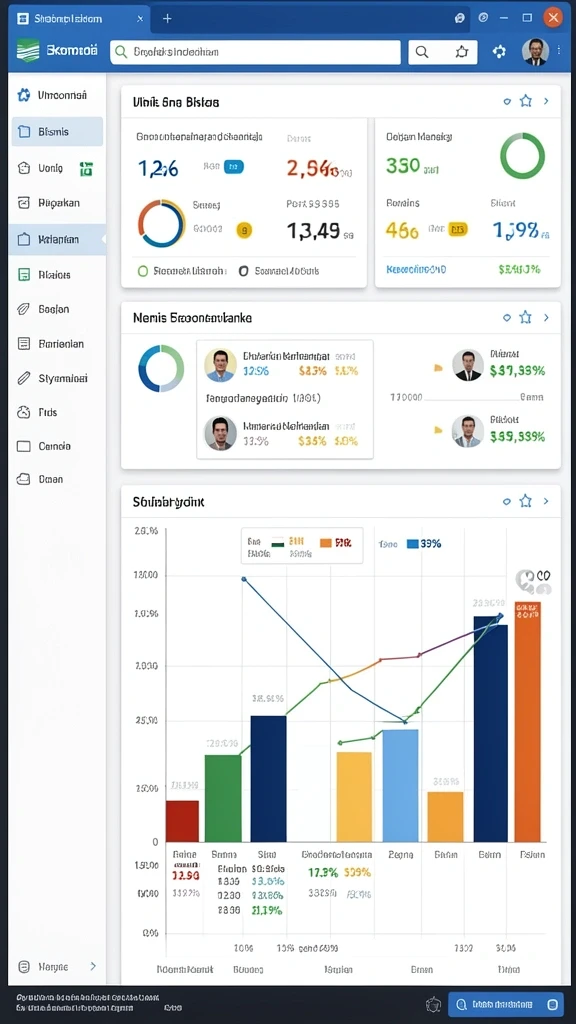
Task: Click the green app logo in header
Action: (x=27, y=51)
